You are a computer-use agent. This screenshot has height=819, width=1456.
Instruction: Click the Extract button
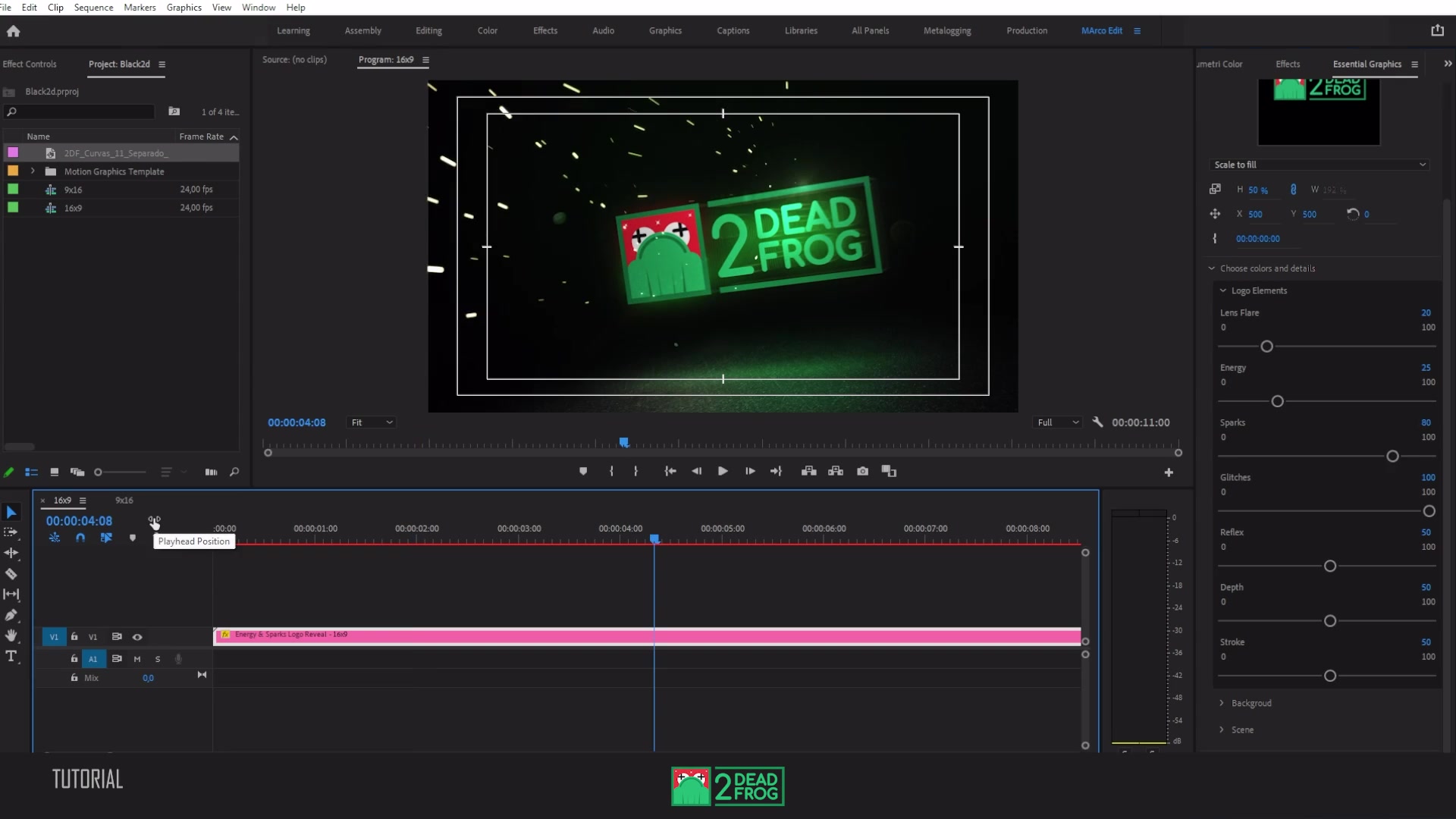pos(836,472)
